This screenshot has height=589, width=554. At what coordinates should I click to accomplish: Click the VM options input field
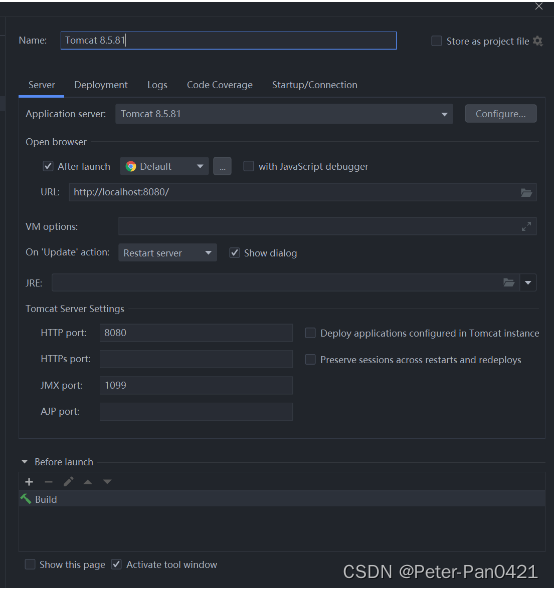327,227
